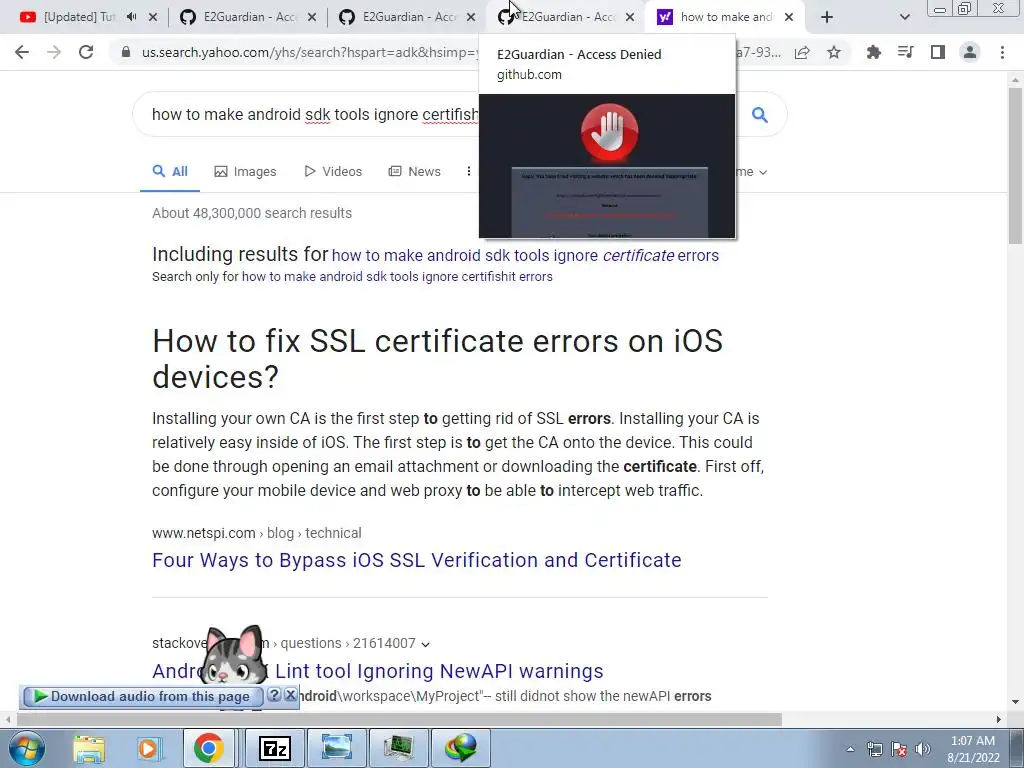The height and width of the screenshot is (768, 1024).
Task: Switch to Videos results
Action: 333,172
